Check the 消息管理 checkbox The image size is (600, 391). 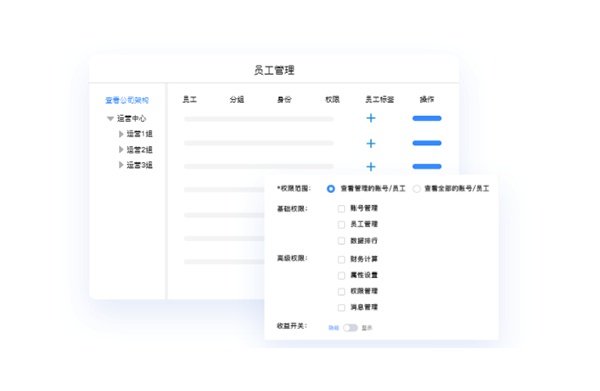pos(341,308)
